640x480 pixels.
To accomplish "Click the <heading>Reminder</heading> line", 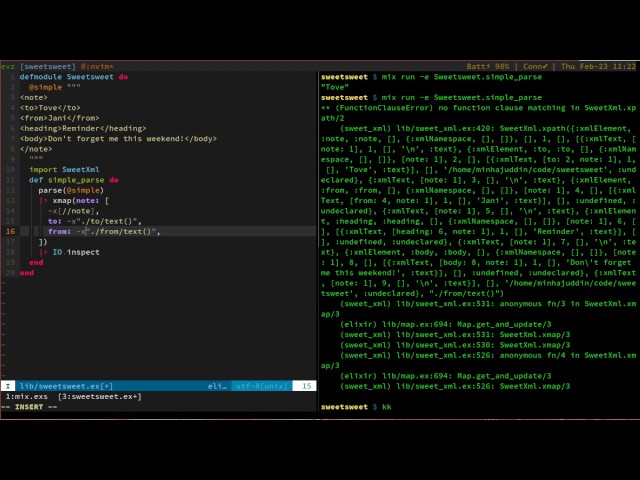I will (x=83, y=128).
